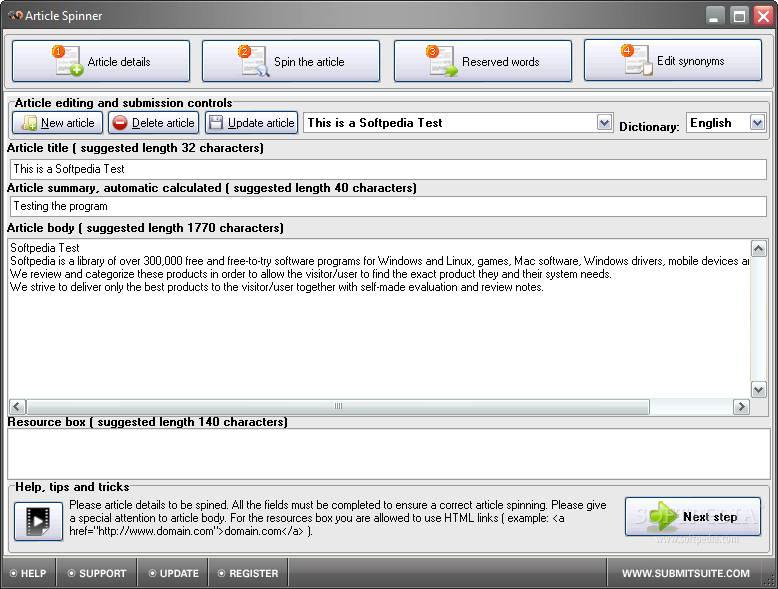Screen dimensions: 778x589
Task: Click REGISTER in the bottom bar
Action: [x=248, y=573]
